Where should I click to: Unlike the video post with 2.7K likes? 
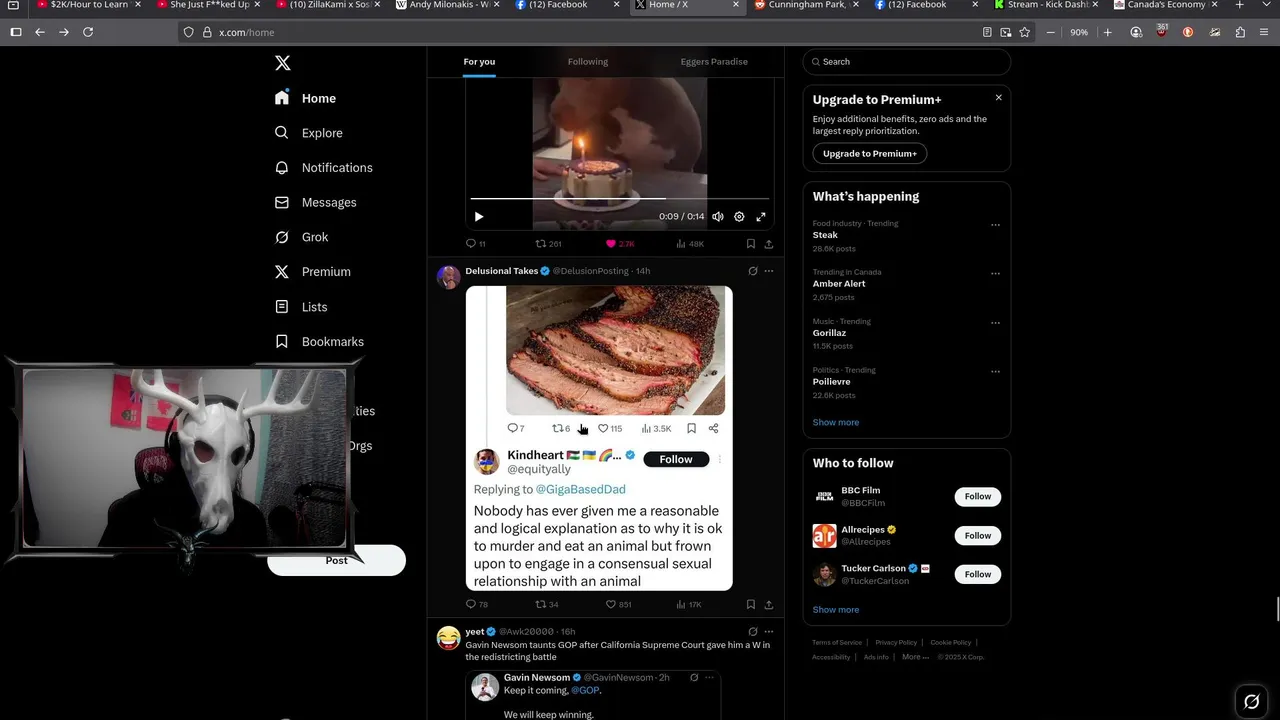coord(620,244)
